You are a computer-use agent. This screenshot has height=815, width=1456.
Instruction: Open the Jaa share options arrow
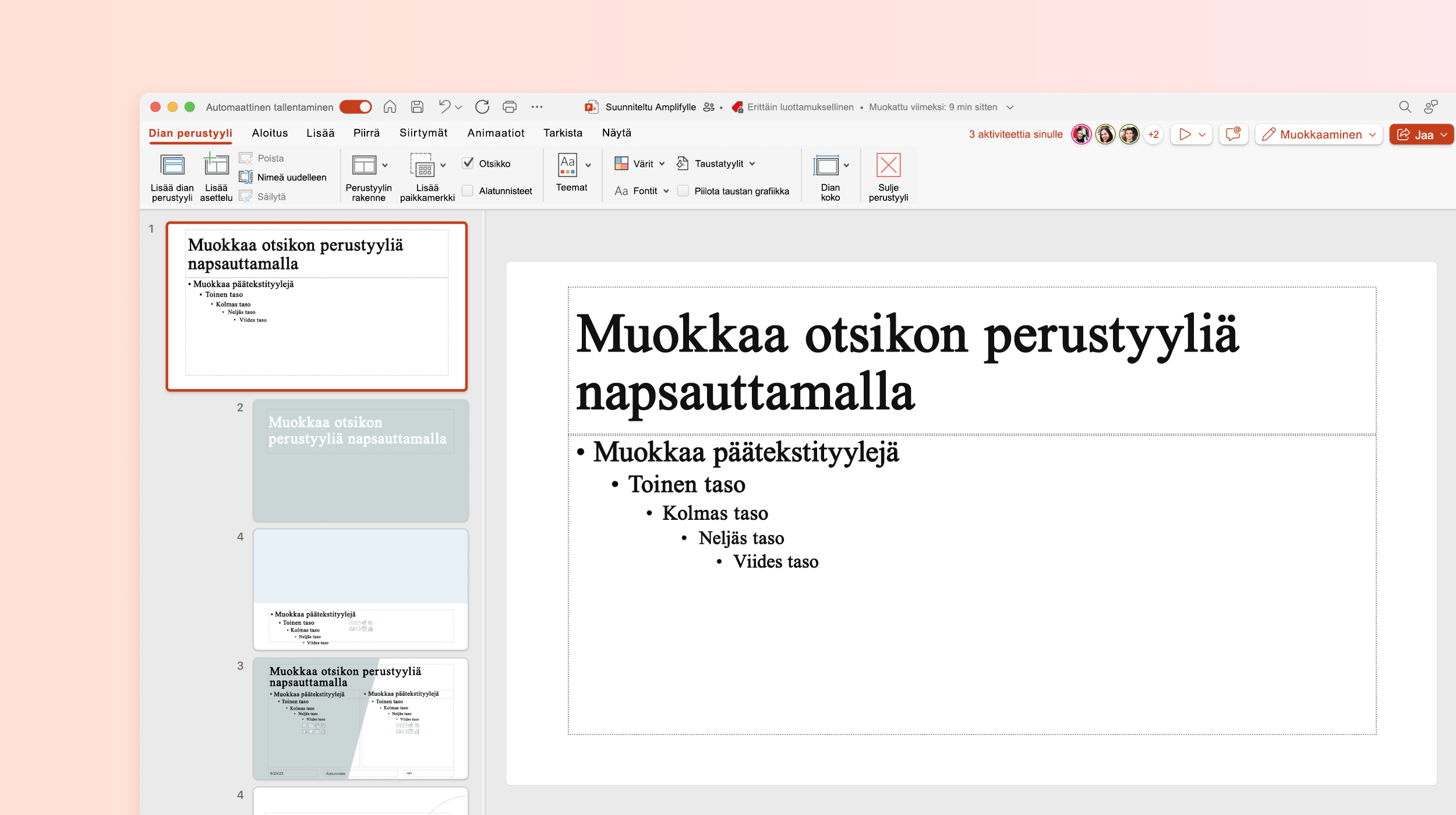pos(1444,135)
